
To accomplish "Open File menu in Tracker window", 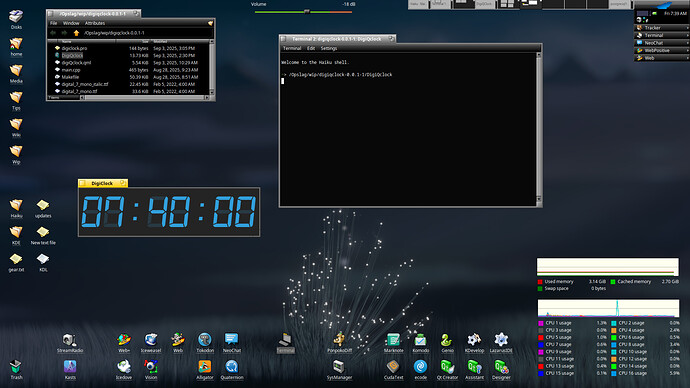I will click(x=53, y=23).
